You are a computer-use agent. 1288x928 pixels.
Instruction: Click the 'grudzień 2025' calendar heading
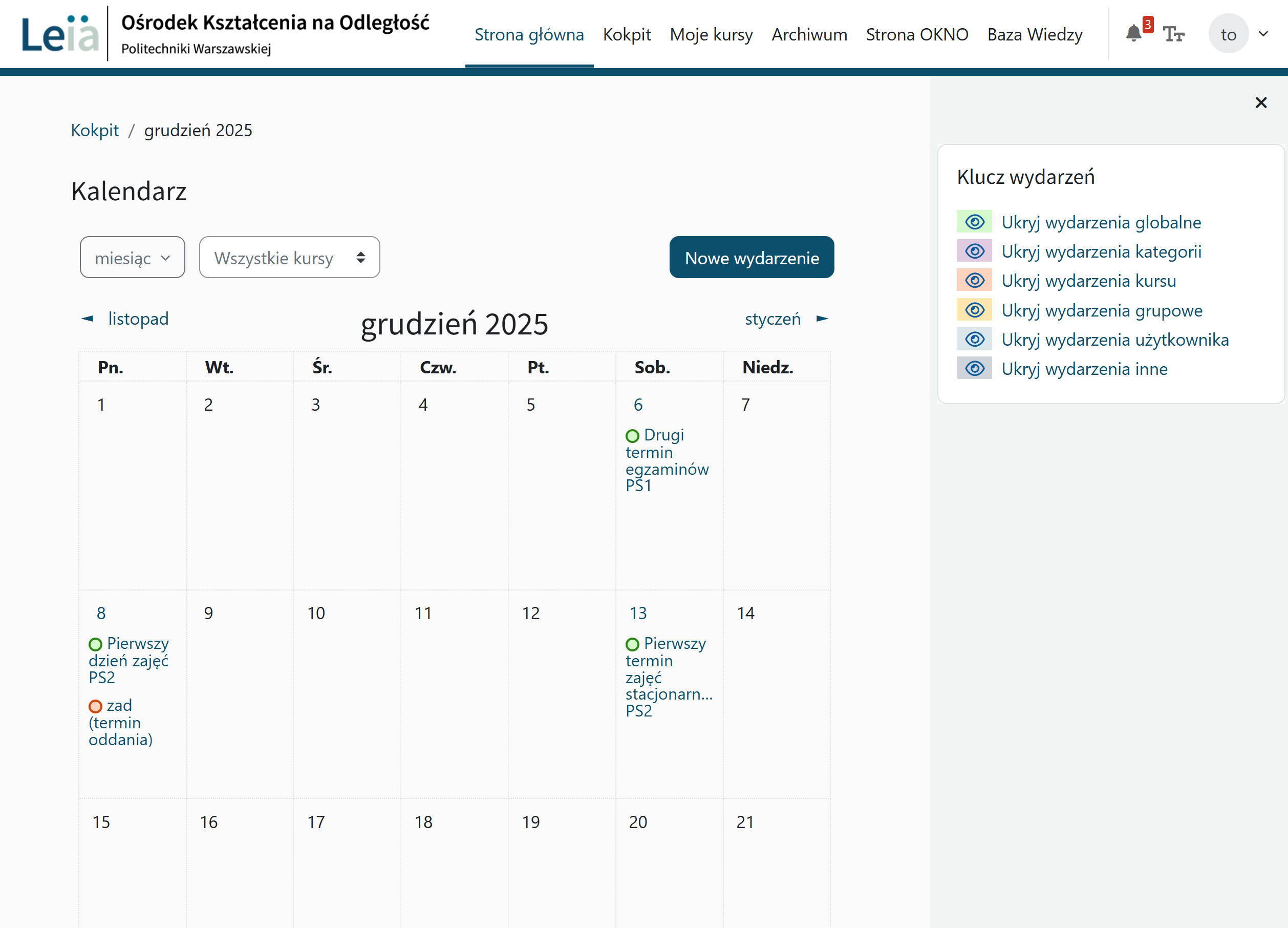[454, 324]
